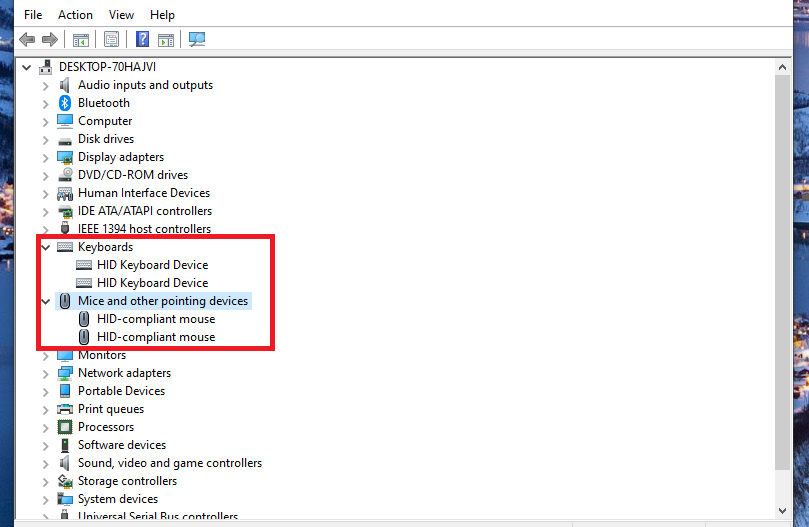Click the Back arrow toolbar icon
809x527 pixels.
pyautogui.click(x=27, y=39)
